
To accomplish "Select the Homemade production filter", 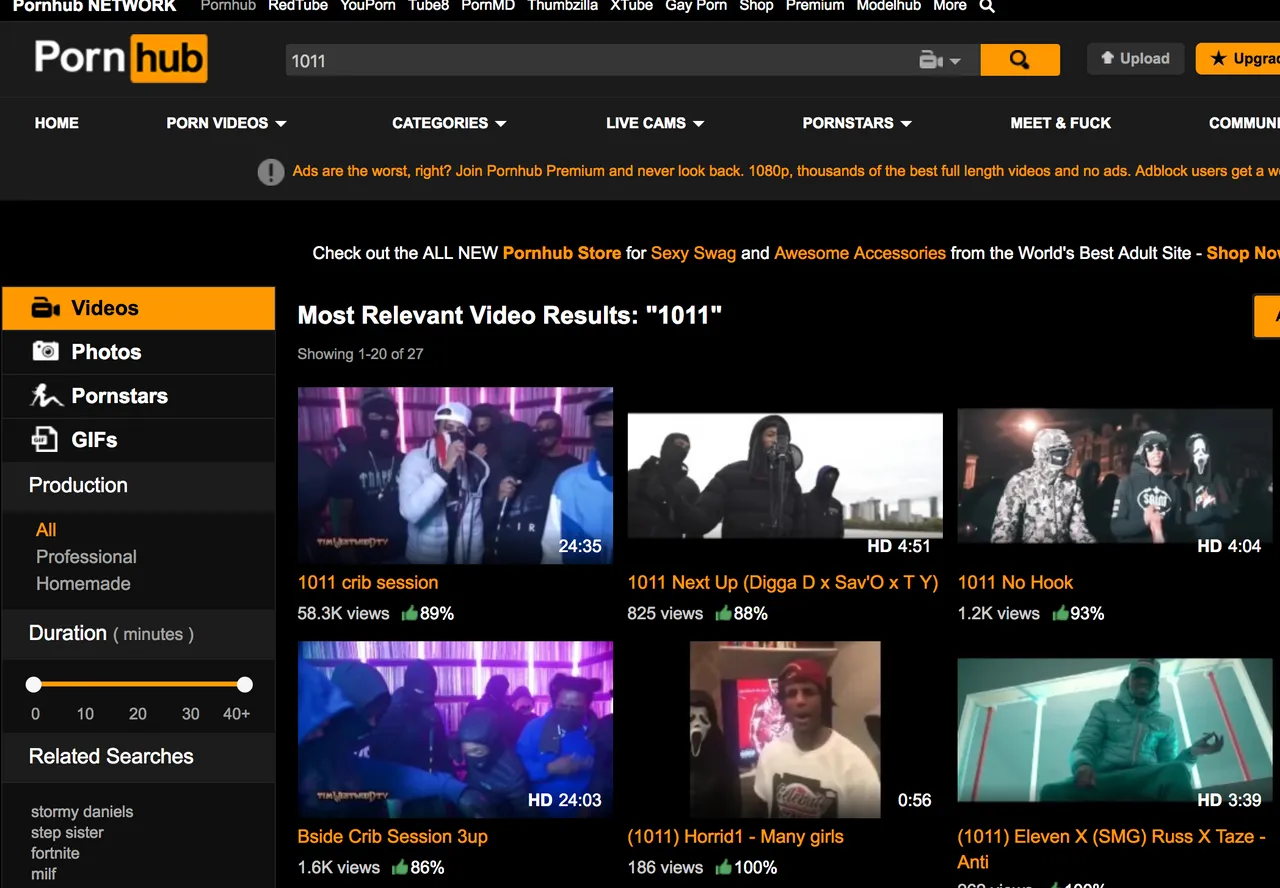I will point(83,584).
